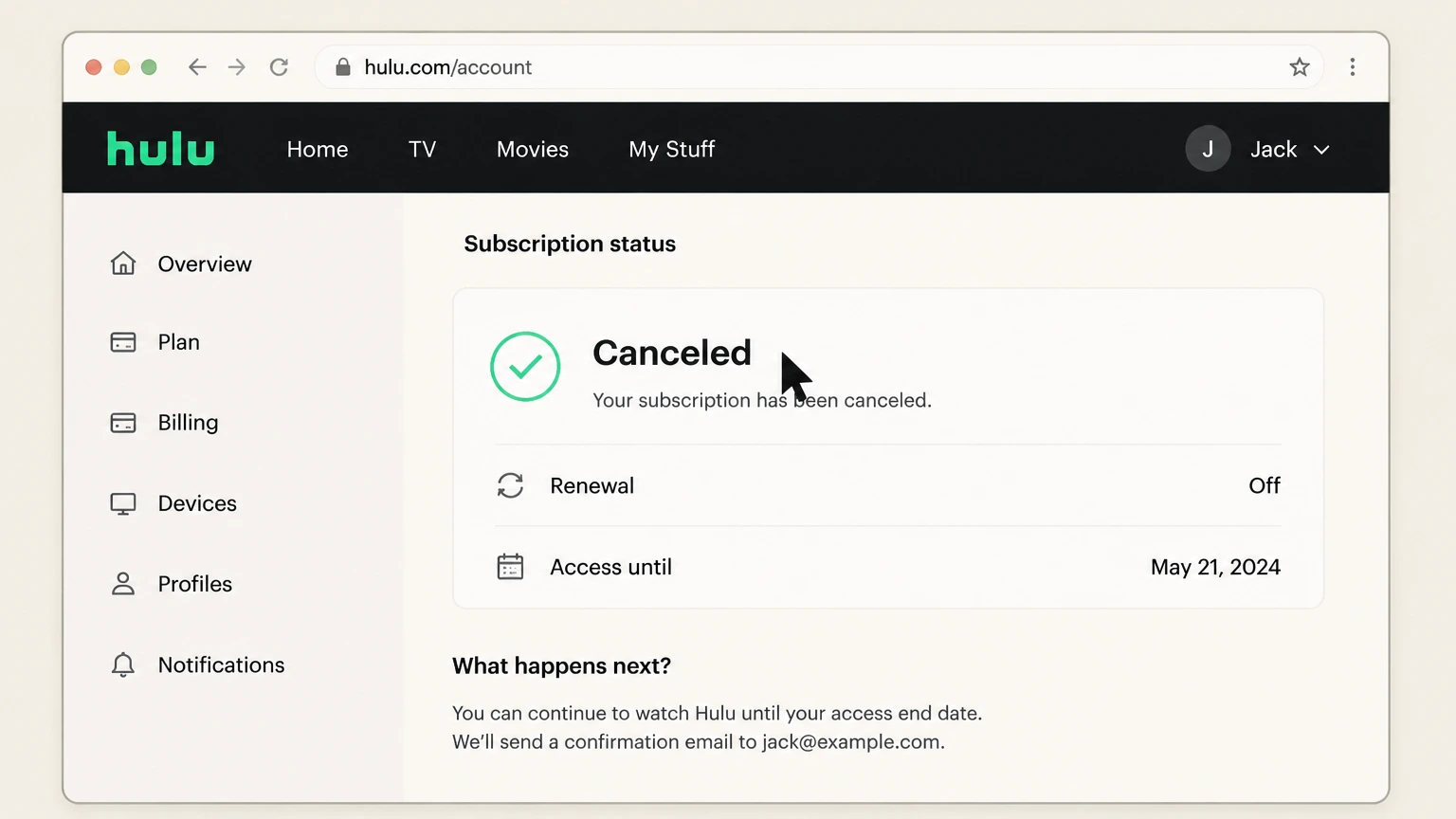Select Plan in the sidebar
Viewport: 1456px width, 819px height.
pos(179,342)
